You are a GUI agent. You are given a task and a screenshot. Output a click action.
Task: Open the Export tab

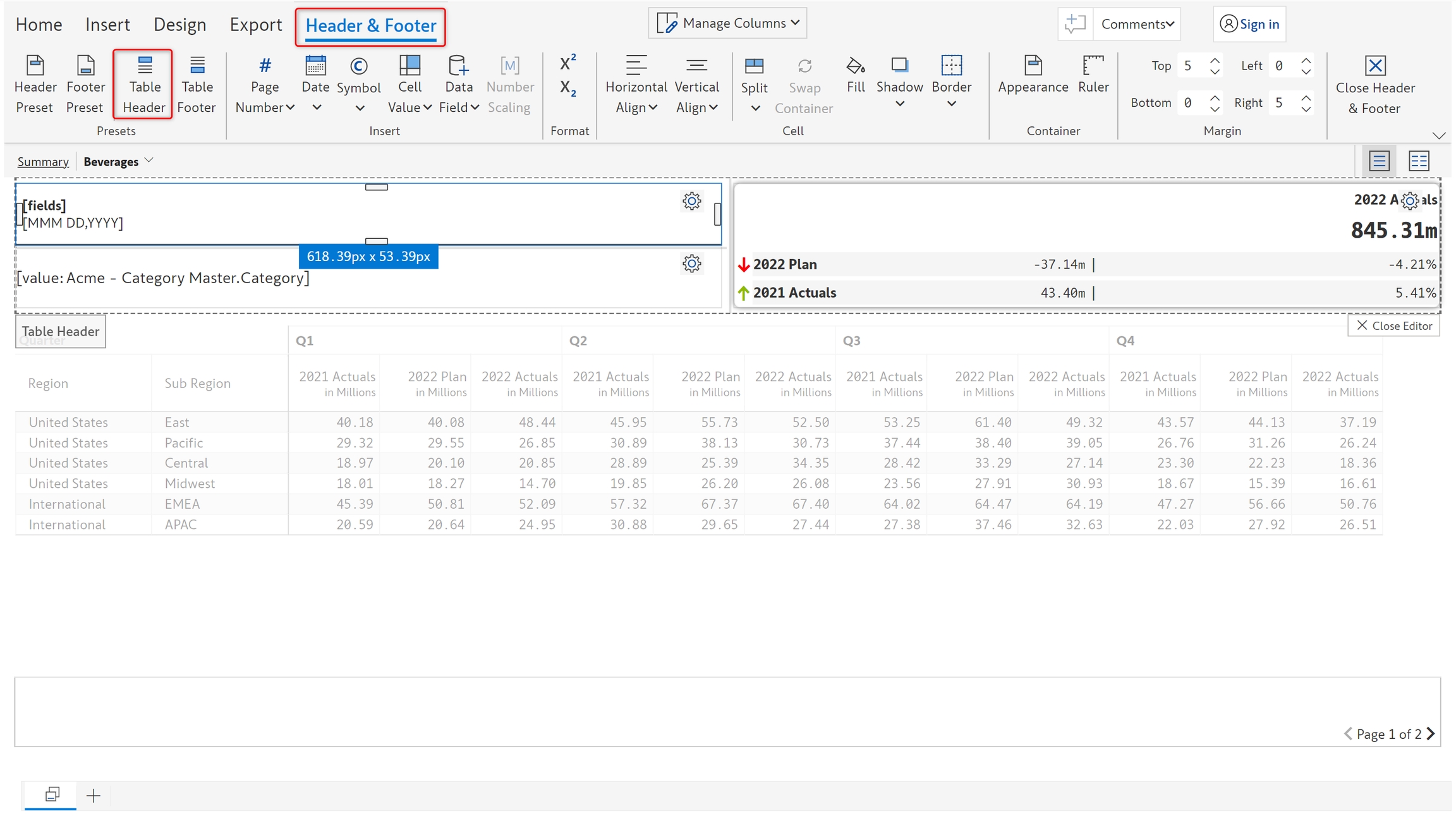(x=255, y=25)
